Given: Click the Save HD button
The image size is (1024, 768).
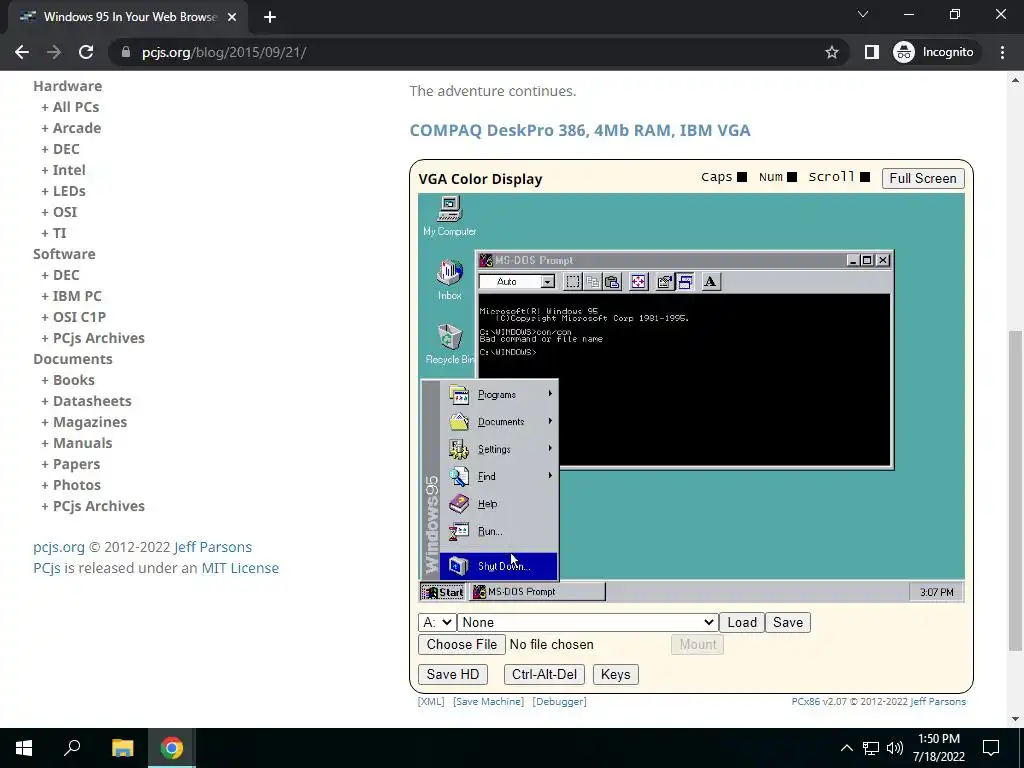Looking at the screenshot, I should (x=453, y=675).
